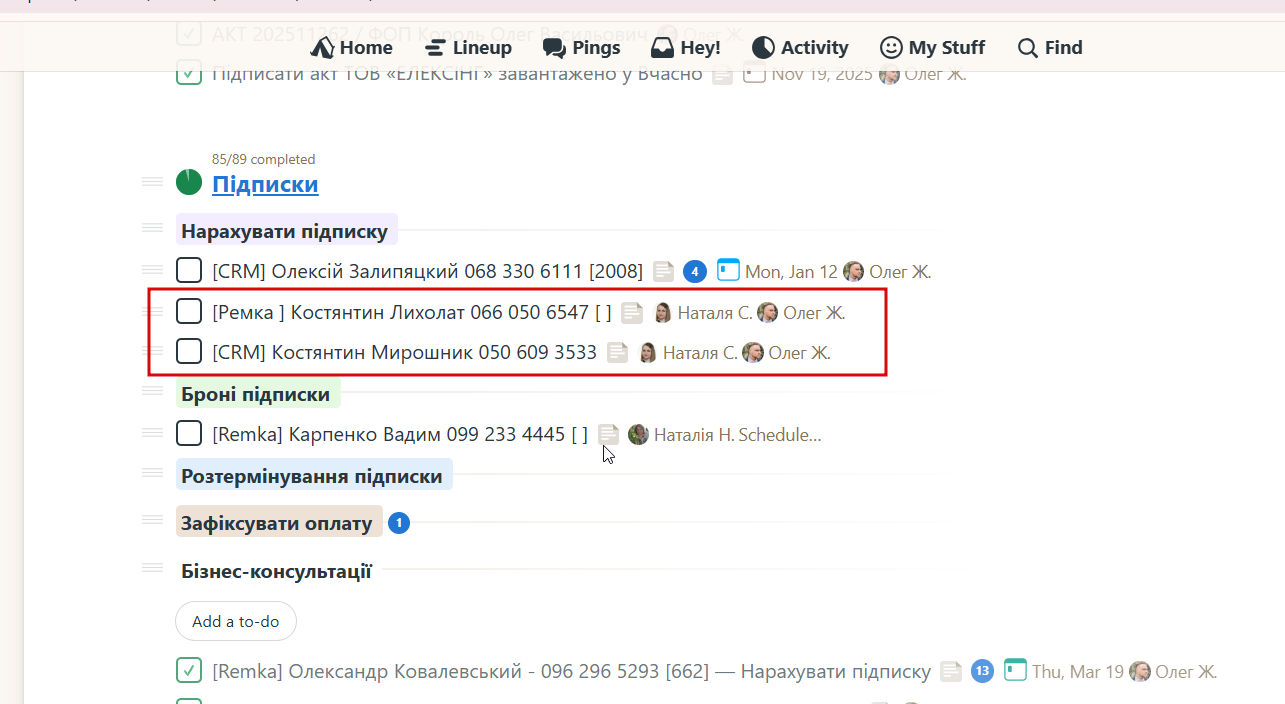Check the Костянтин Мирошник to-do checkbox

189,351
